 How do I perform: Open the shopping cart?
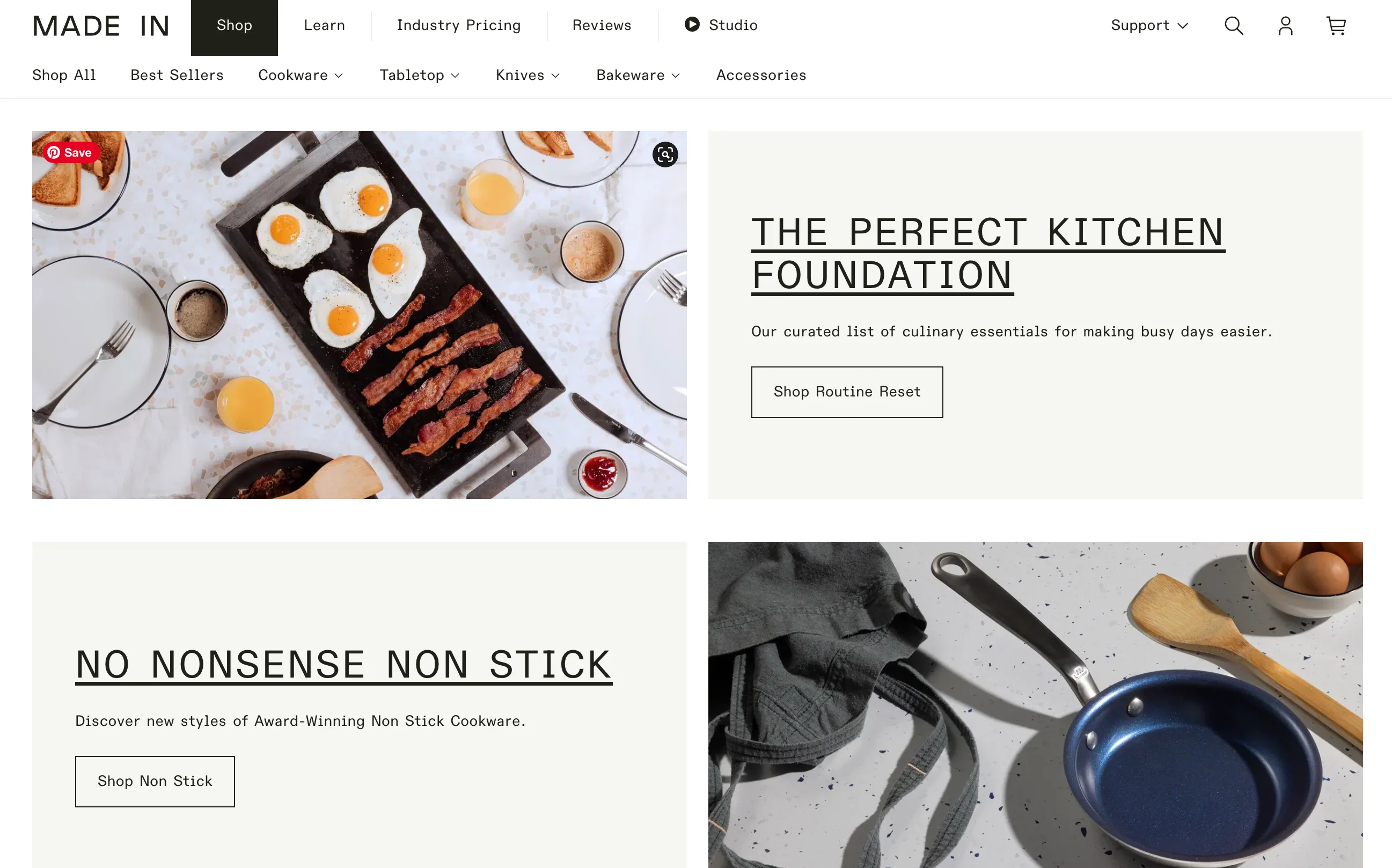pyautogui.click(x=1336, y=25)
